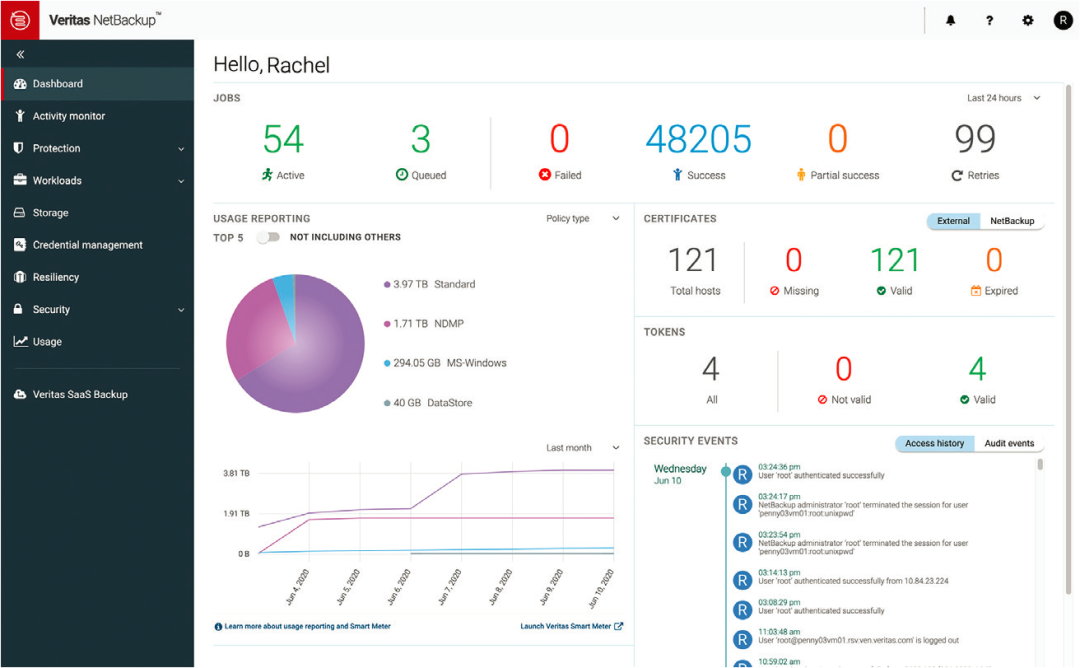1080x668 pixels.
Task: Click the notifications bell icon
Action: pos(950,20)
